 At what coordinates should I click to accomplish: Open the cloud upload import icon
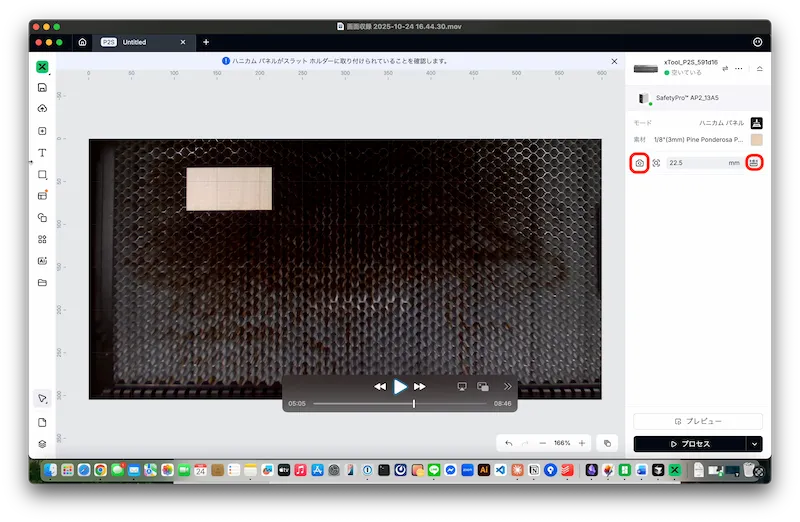click(x=42, y=109)
